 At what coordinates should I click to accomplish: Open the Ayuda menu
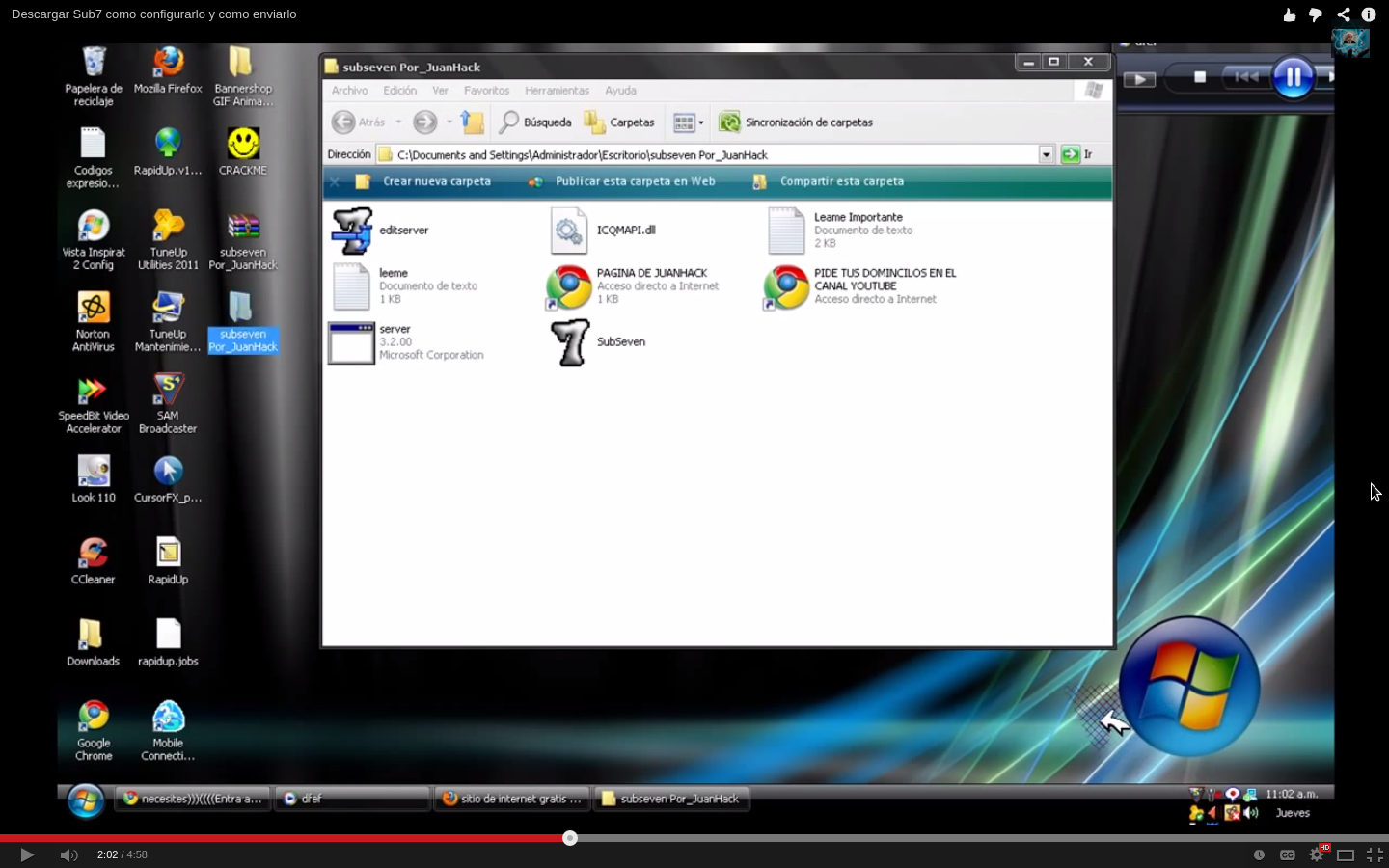coord(620,91)
